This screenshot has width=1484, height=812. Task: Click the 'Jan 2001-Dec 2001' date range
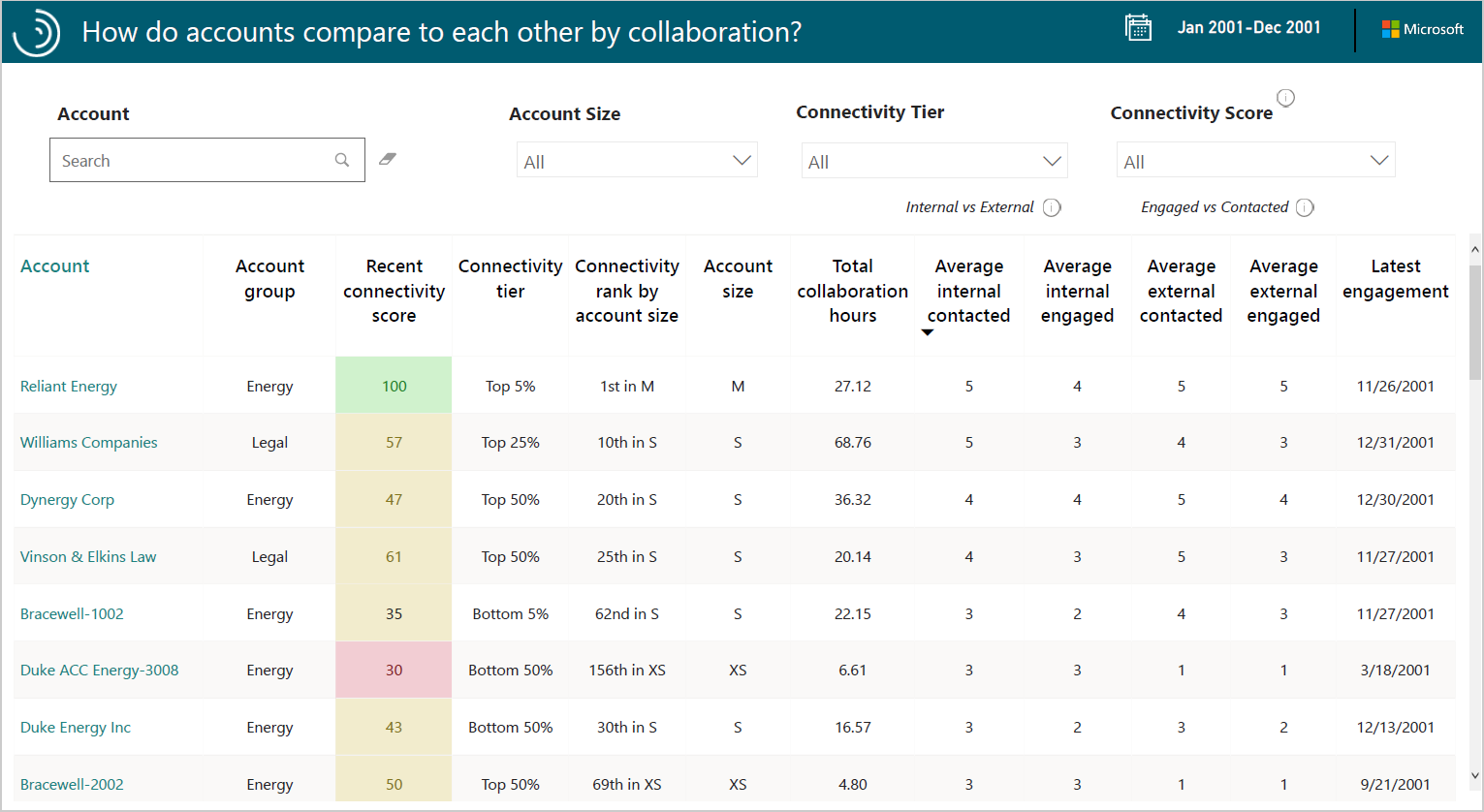(1248, 27)
